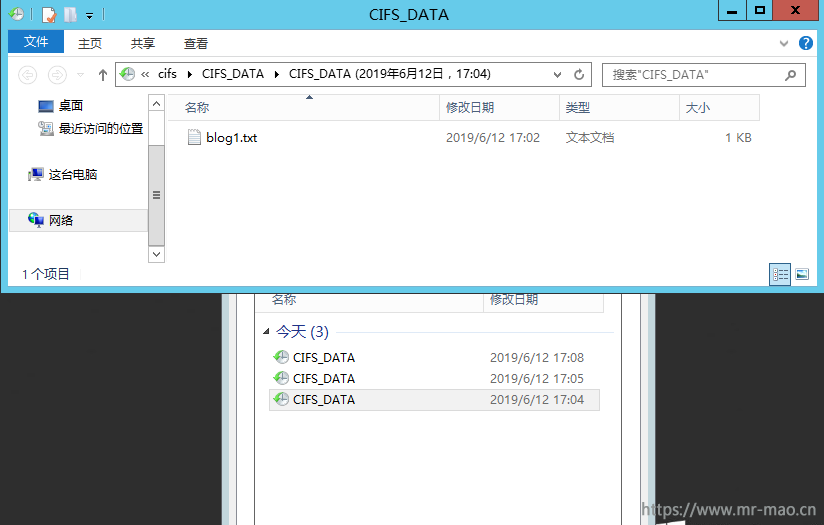Image resolution: width=824 pixels, height=525 pixels.
Task: Select CIFS_DATA version dated 17:05 in back window
Action: [x=434, y=378]
